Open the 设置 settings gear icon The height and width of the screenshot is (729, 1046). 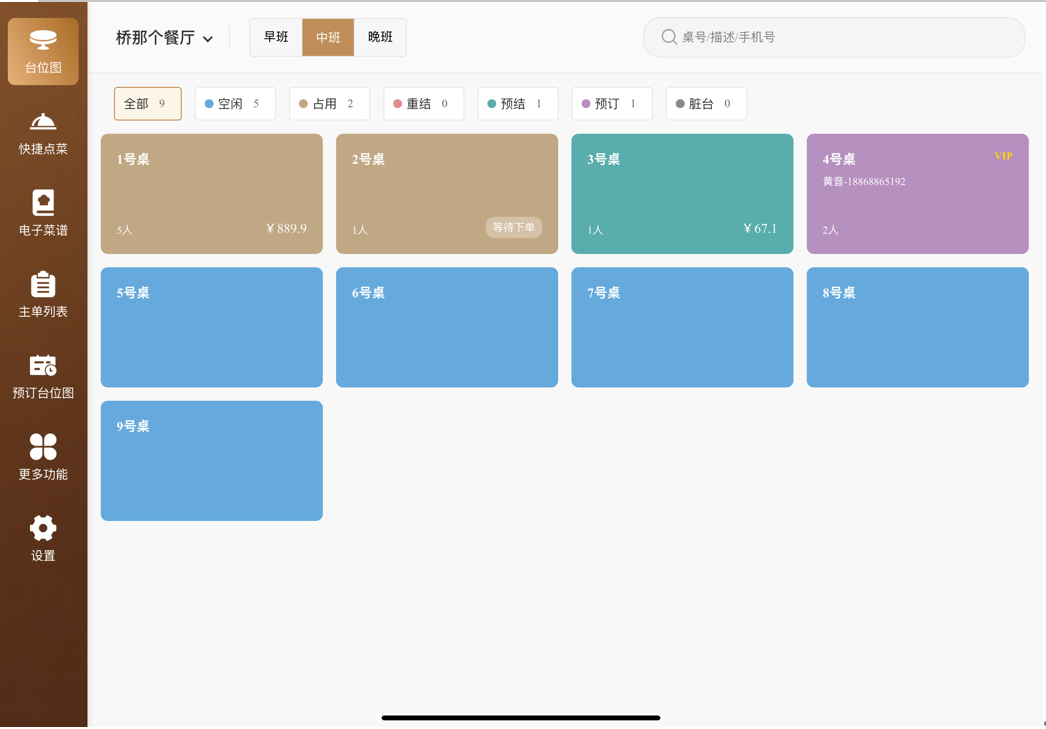pos(43,528)
